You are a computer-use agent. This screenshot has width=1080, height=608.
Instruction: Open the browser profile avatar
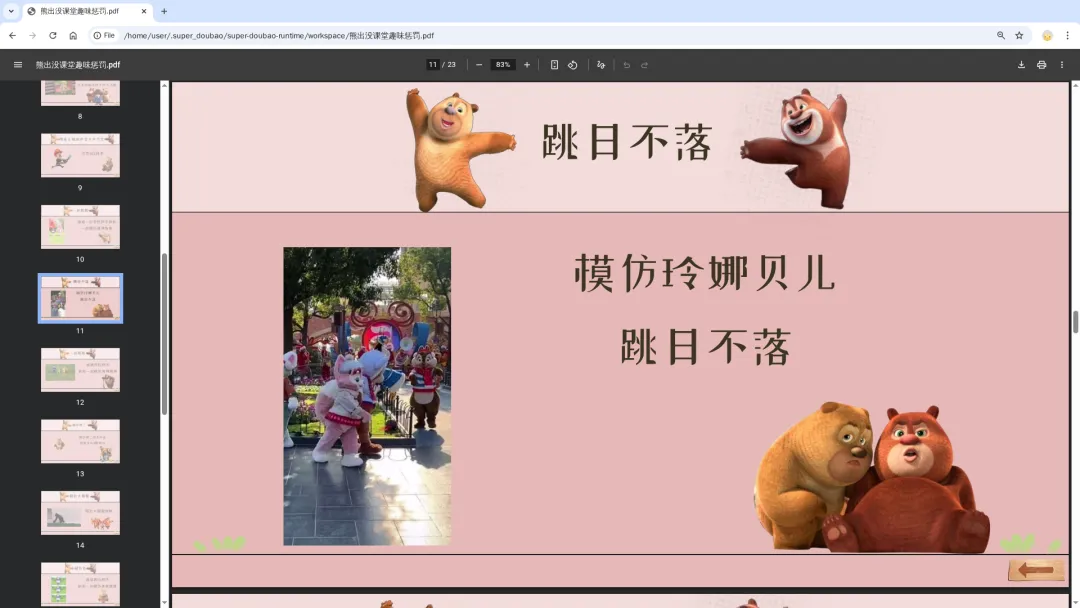pos(1047,35)
